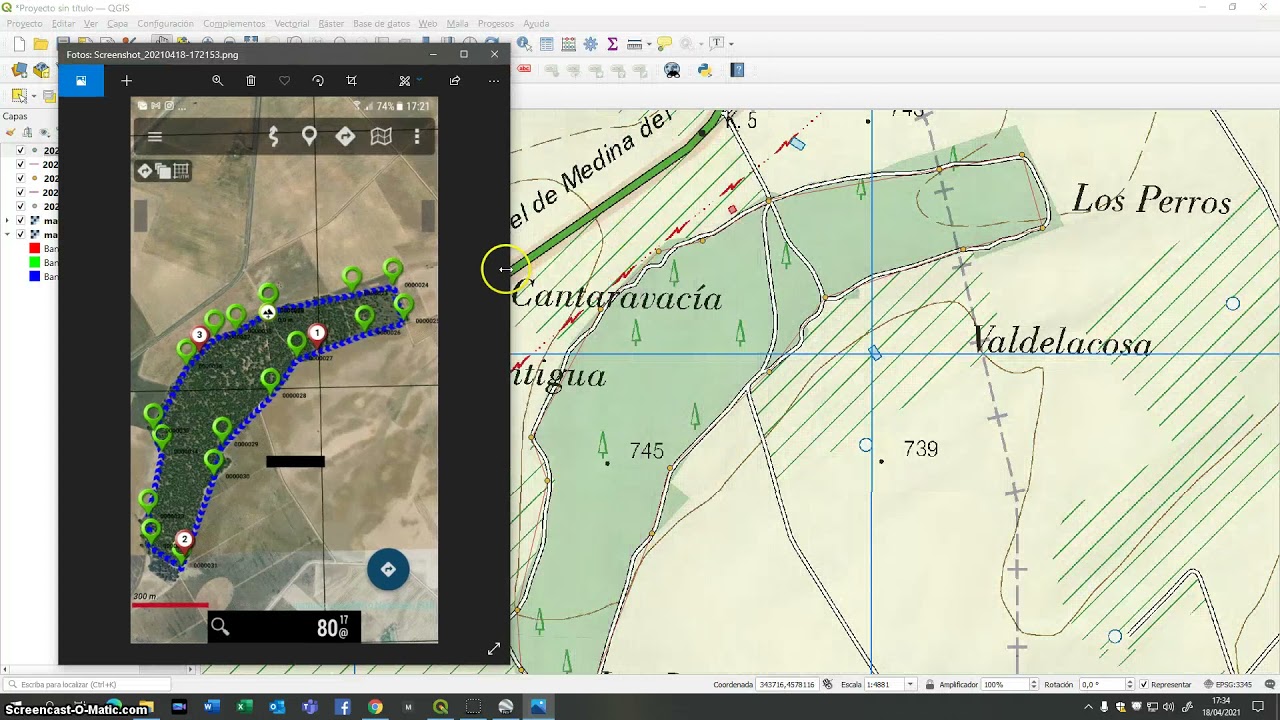
Task: Open the Identify Features tool in QGIS
Action: [524, 44]
